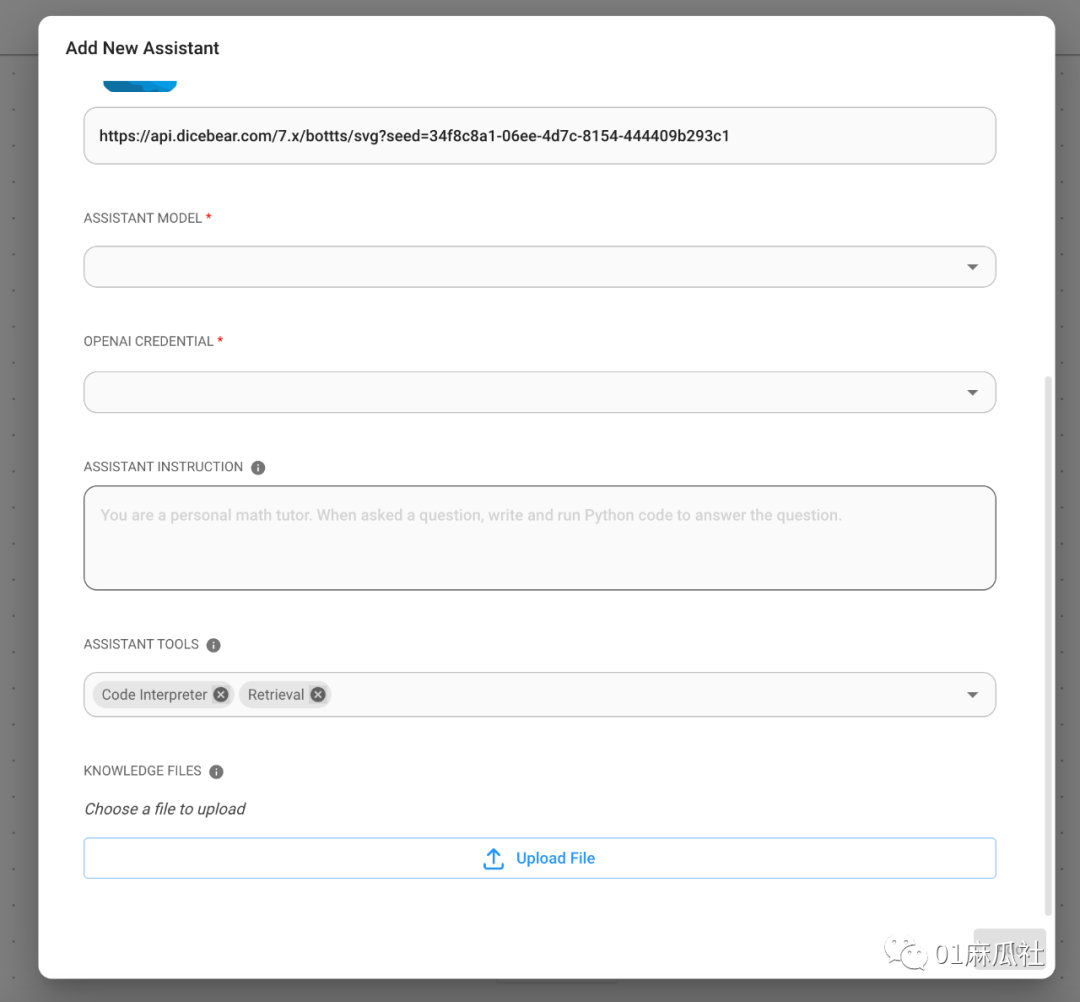Image resolution: width=1080 pixels, height=1002 pixels.
Task: Click the avatar URL input field
Action: [539, 136]
